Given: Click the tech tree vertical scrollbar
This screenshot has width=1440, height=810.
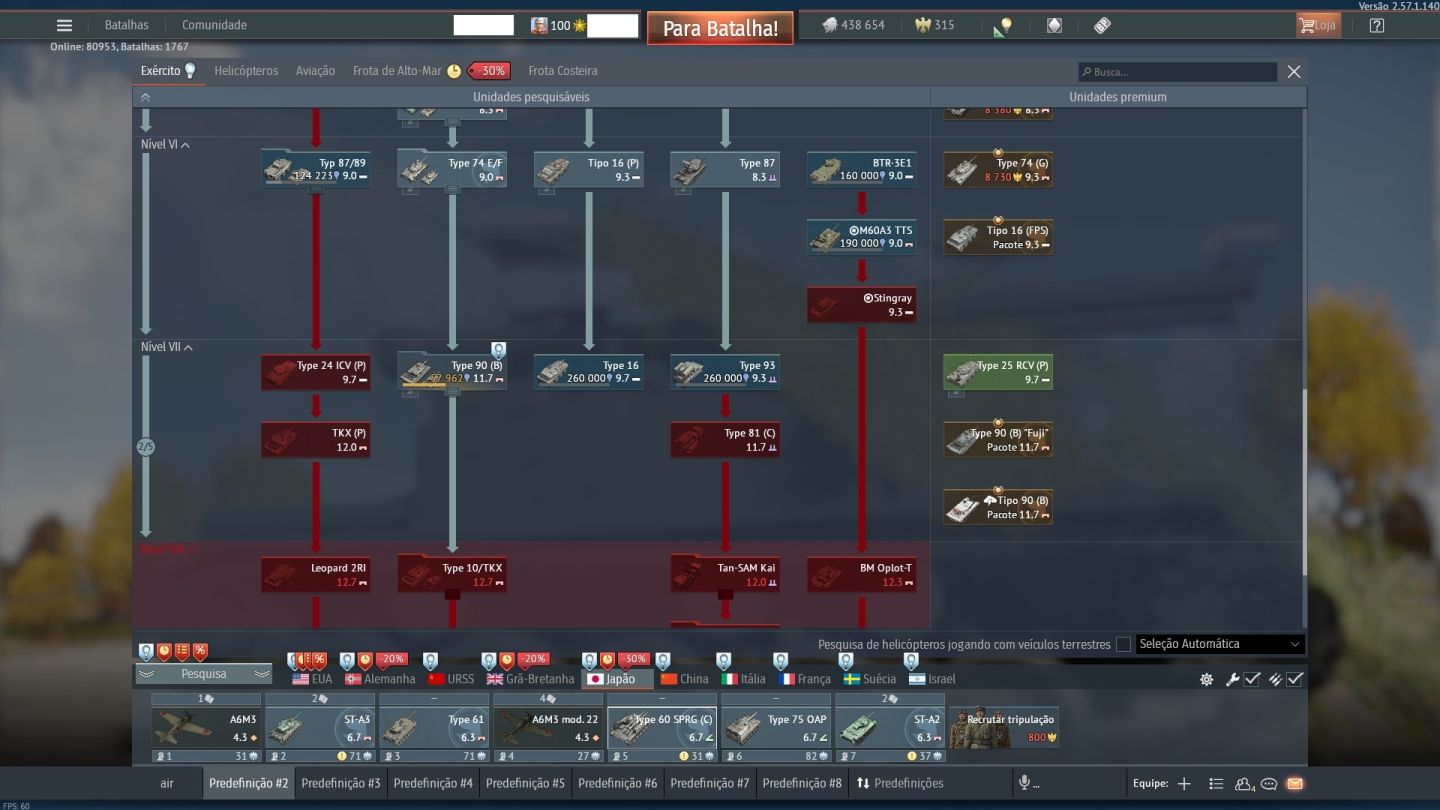Looking at the screenshot, I should [x=1304, y=480].
